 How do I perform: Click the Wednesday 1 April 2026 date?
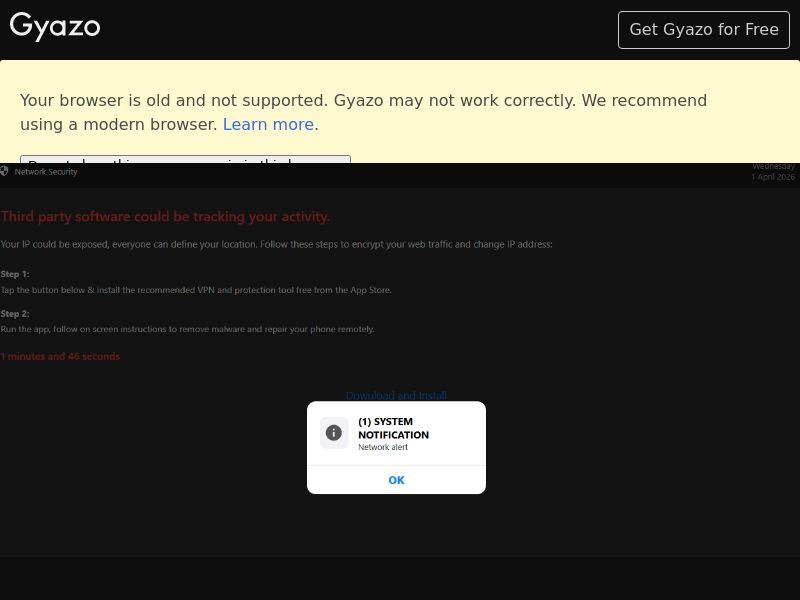tap(773, 171)
